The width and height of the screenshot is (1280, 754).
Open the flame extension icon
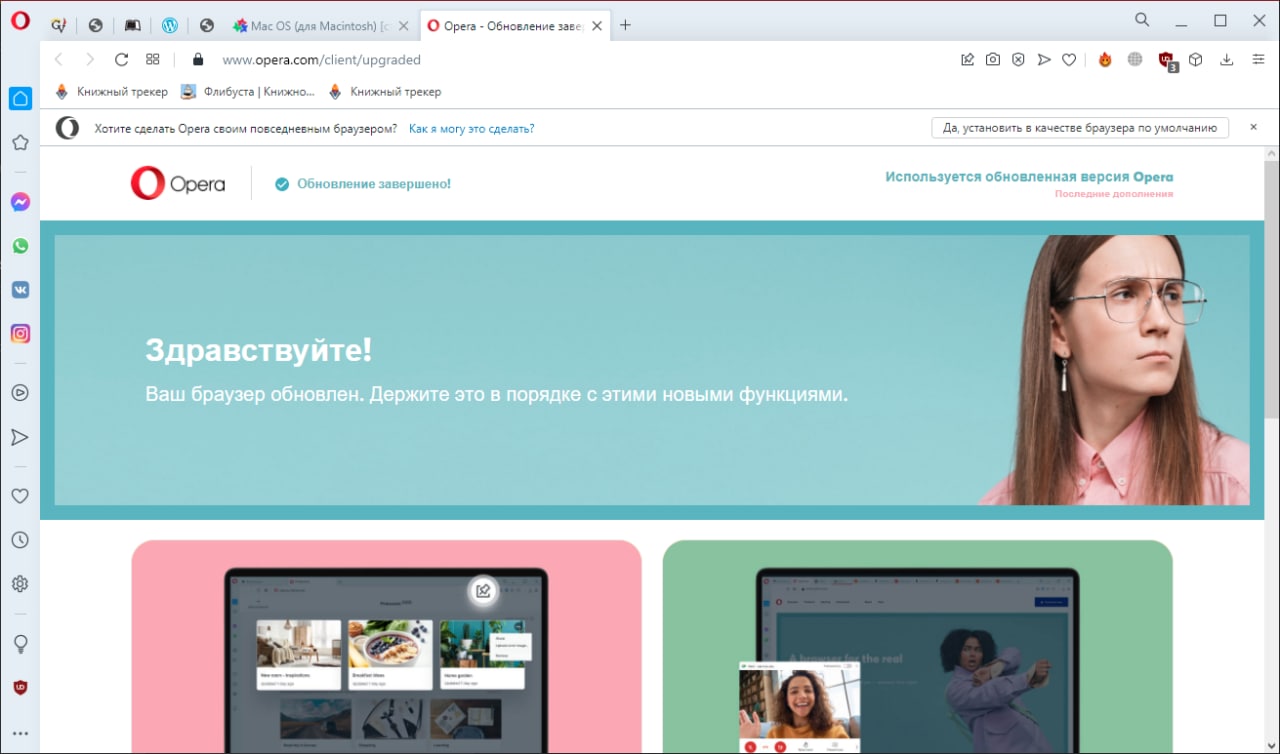(x=1105, y=60)
